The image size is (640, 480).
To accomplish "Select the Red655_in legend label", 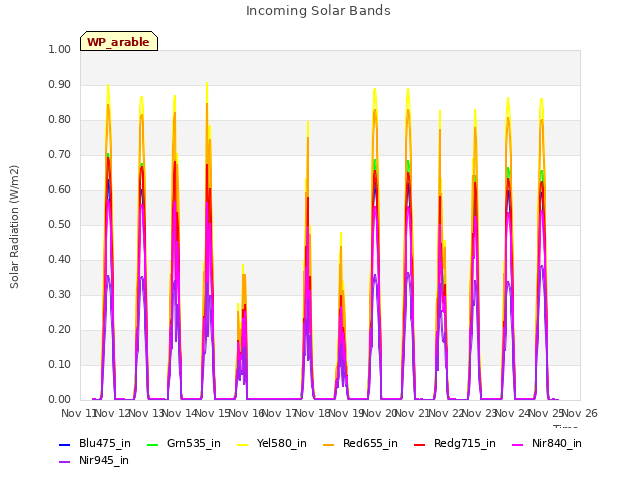I will tap(370, 444).
